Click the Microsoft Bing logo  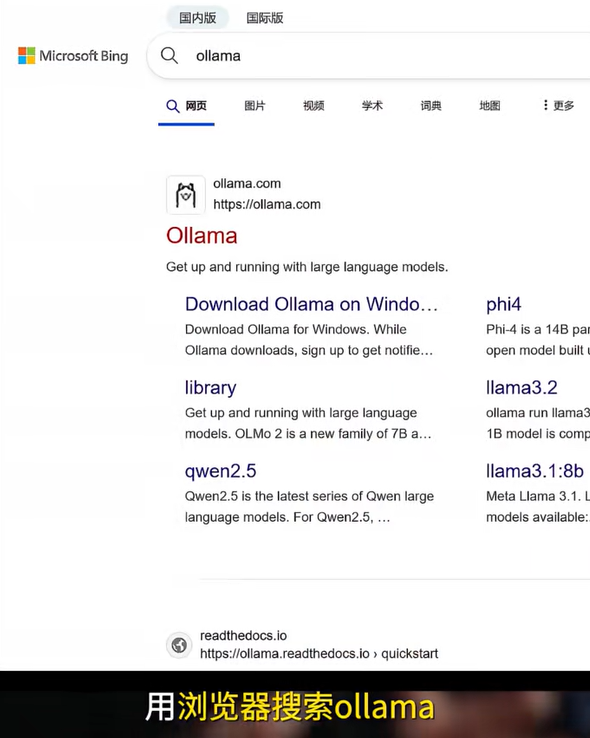tap(73, 56)
